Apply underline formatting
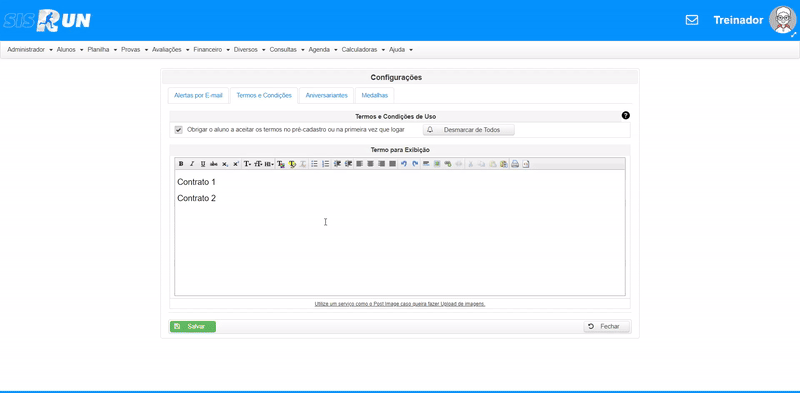 pyautogui.click(x=203, y=164)
